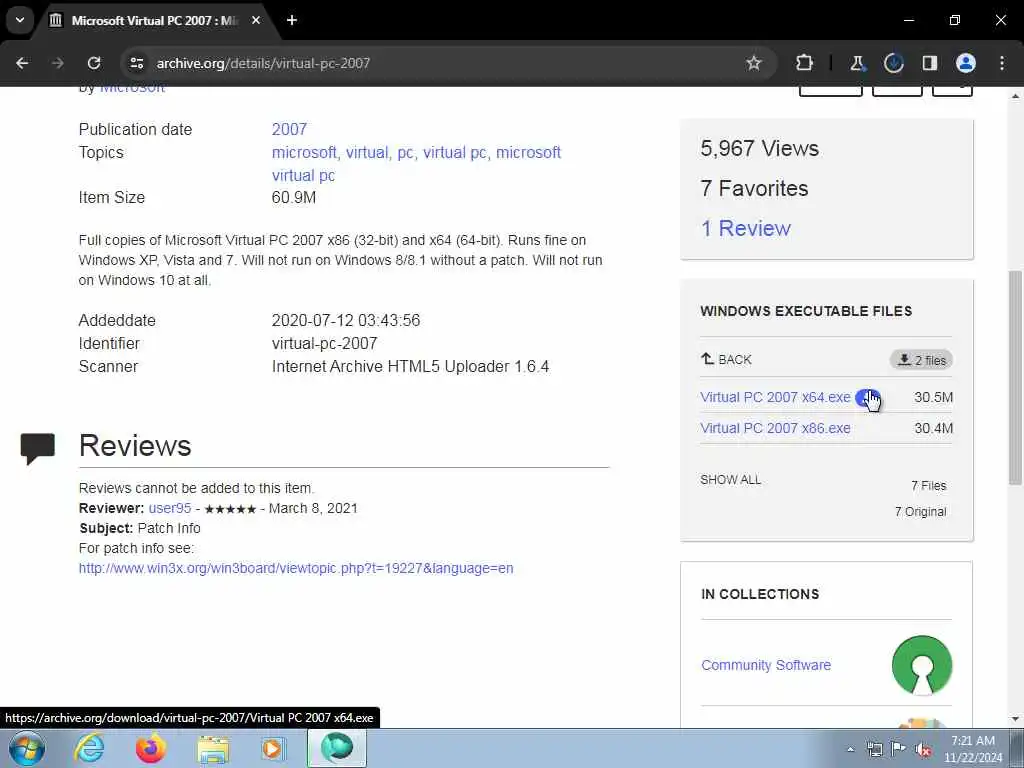Click the 30.5M file size
This screenshot has width=1024, height=768.
[933, 397]
